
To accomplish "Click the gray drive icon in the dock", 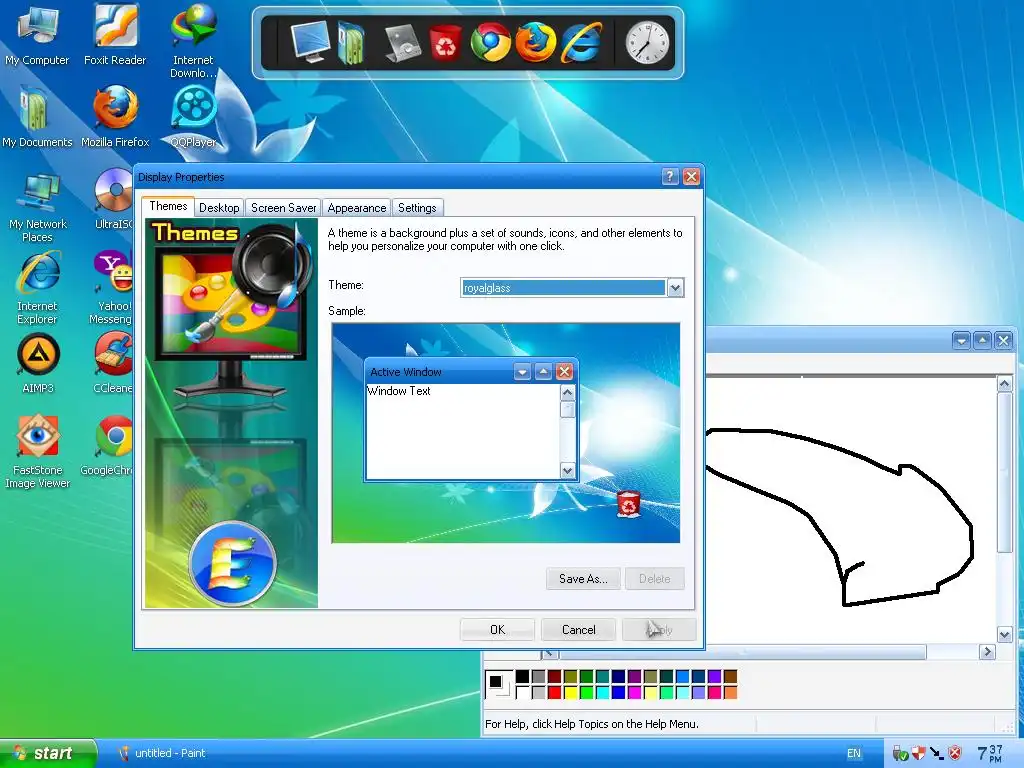I will pyautogui.click(x=402, y=43).
